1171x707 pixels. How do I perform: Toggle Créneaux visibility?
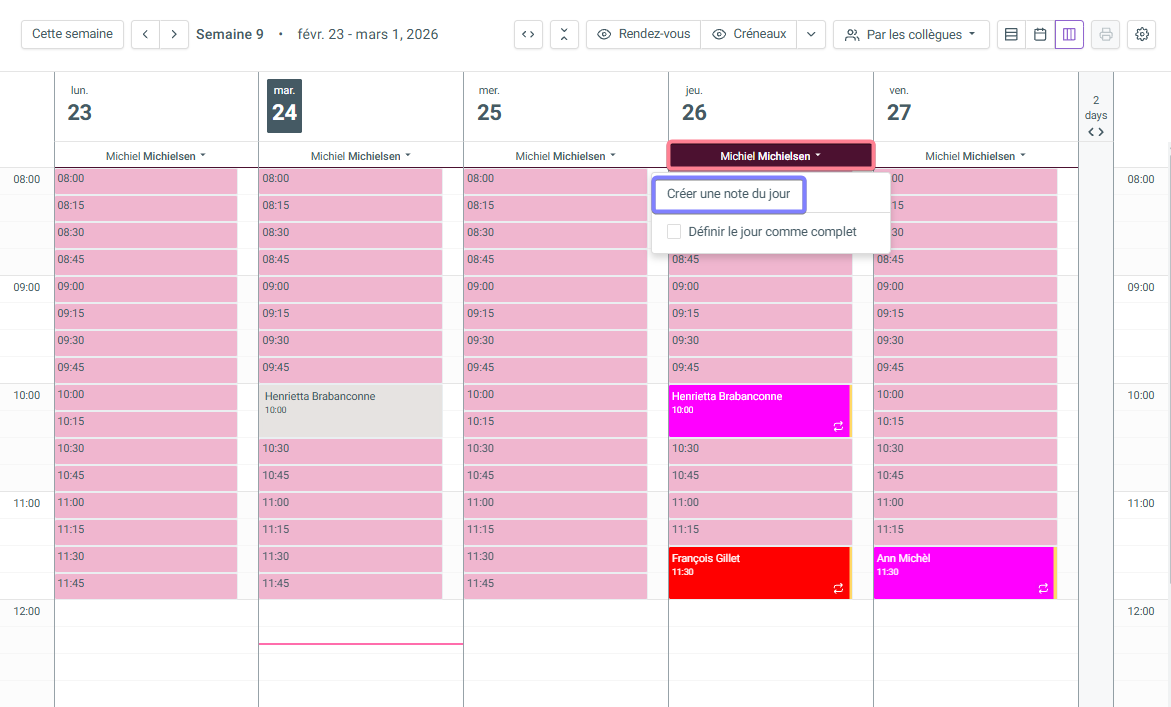[x=749, y=34]
